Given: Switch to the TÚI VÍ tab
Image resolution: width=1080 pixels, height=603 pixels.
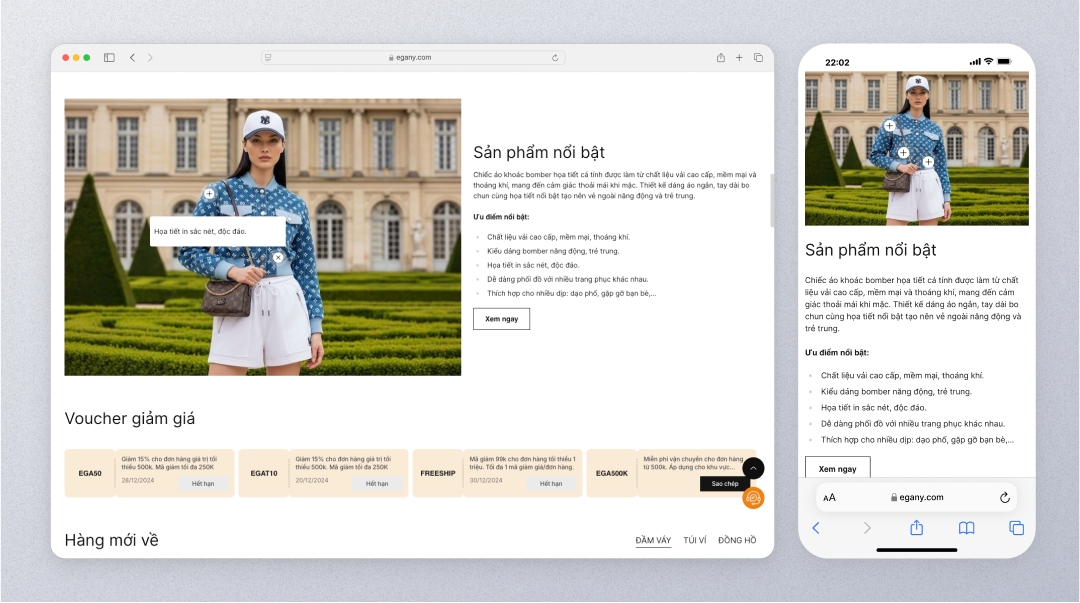Looking at the screenshot, I should [694, 540].
